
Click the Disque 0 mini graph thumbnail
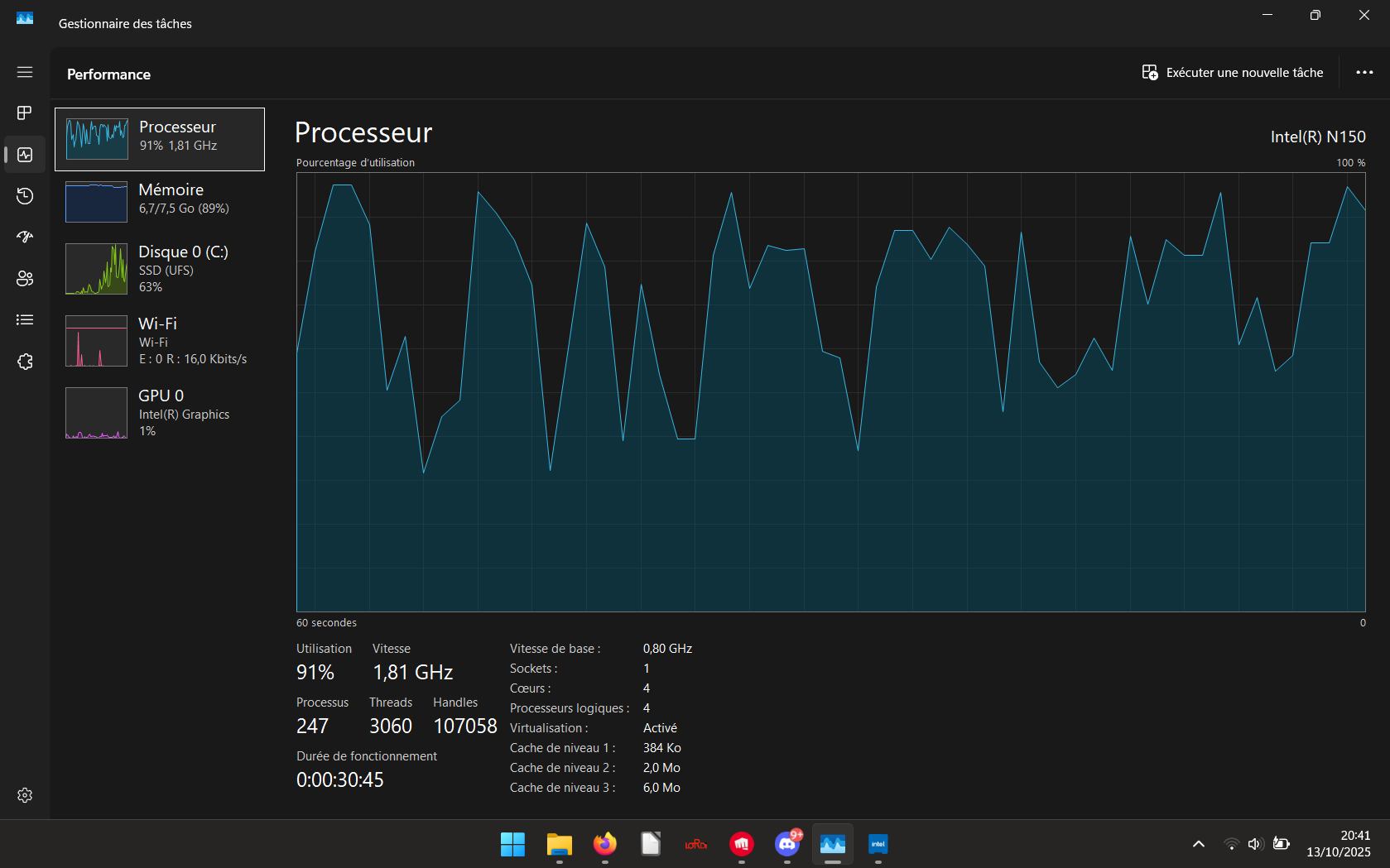[x=97, y=269]
